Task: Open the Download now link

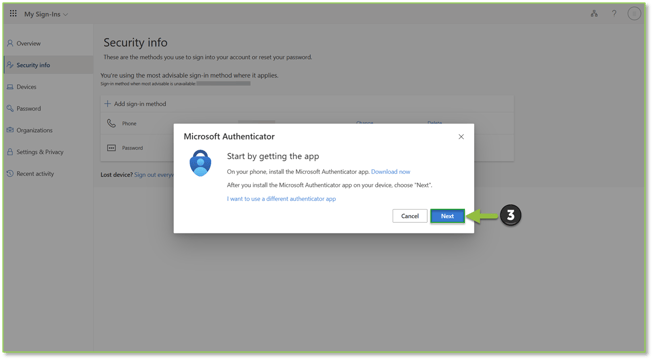Action: coord(391,172)
